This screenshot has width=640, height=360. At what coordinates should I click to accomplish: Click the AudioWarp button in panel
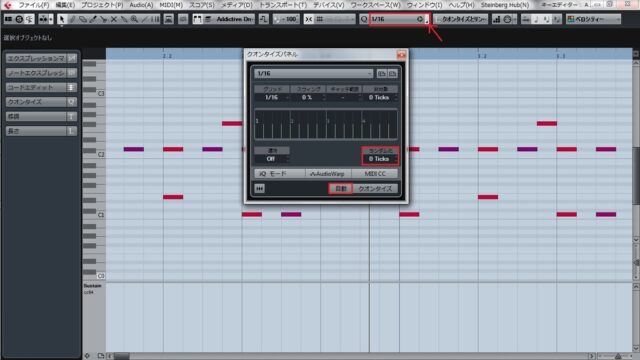point(329,173)
